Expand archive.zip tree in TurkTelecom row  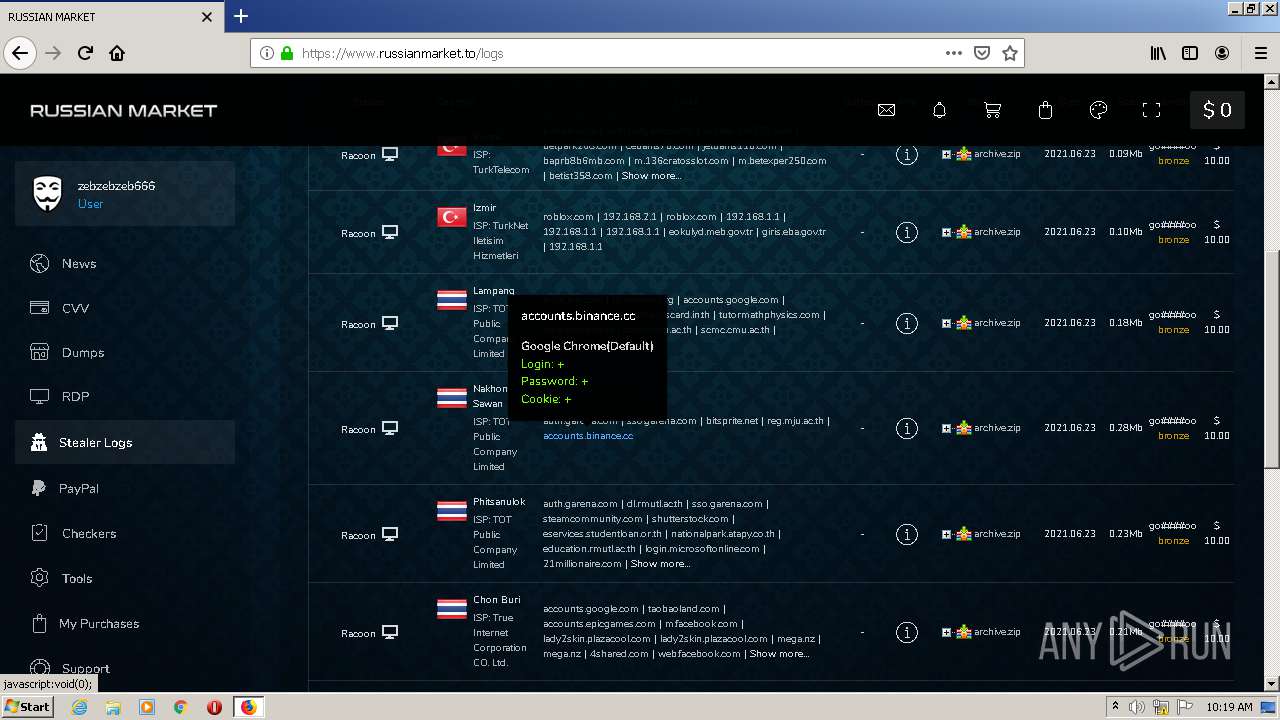click(x=946, y=154)
